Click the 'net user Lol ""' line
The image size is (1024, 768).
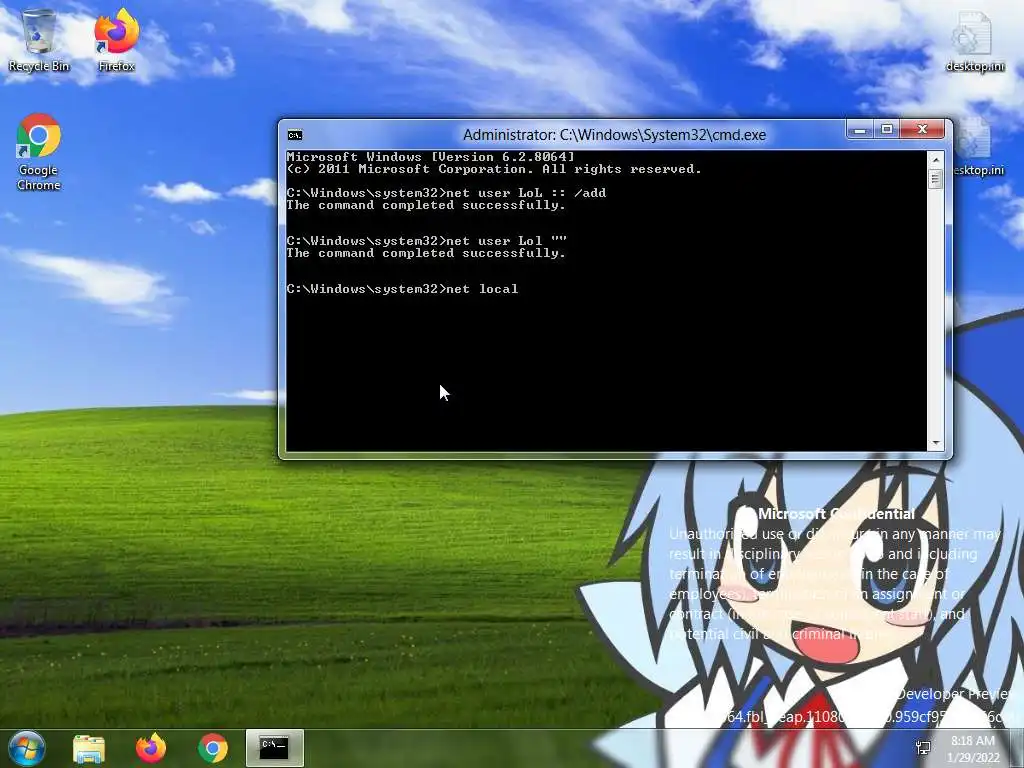coord(426,240)
